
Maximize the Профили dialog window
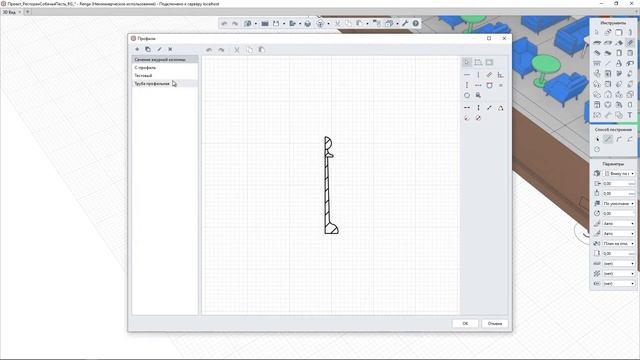pos(489,38)
